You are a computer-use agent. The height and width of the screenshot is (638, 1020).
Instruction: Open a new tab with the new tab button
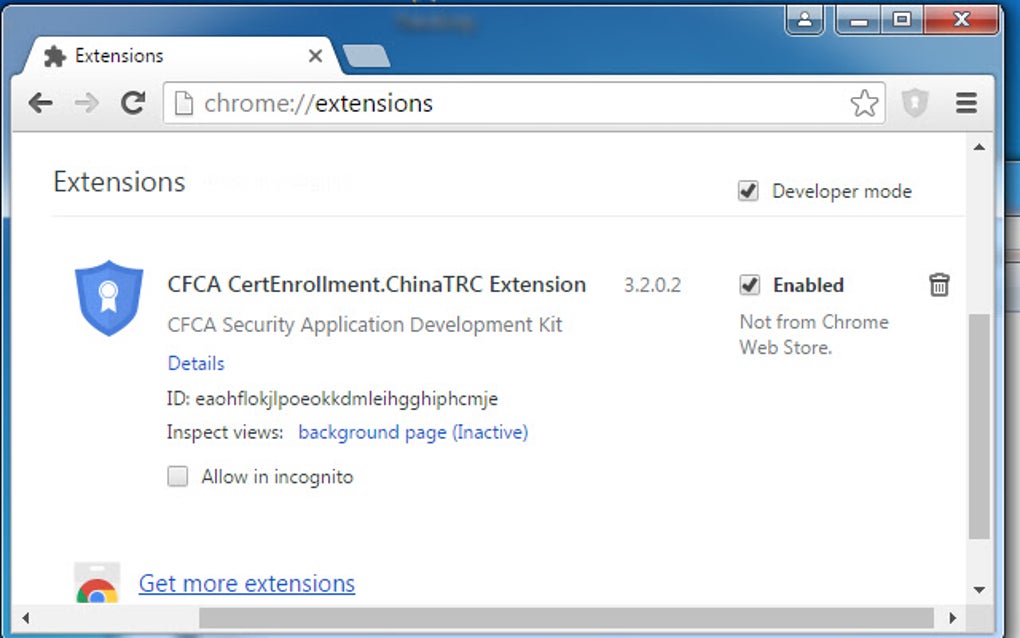pos(367,57)
